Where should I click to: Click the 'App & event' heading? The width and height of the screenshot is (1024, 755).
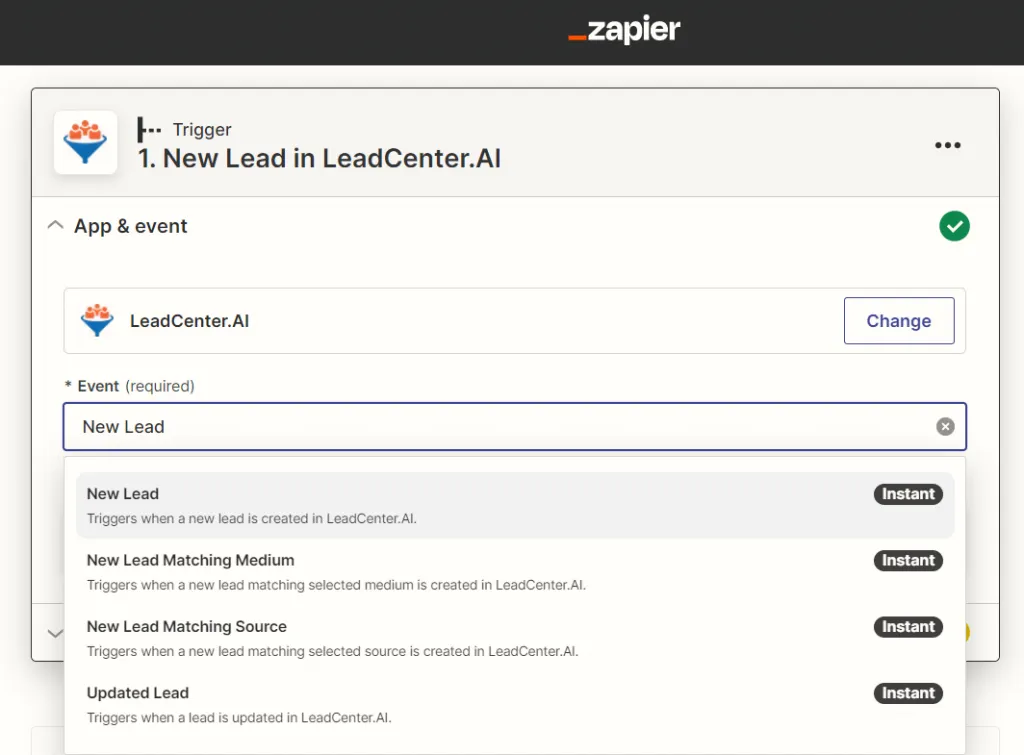tap(131, 227)
